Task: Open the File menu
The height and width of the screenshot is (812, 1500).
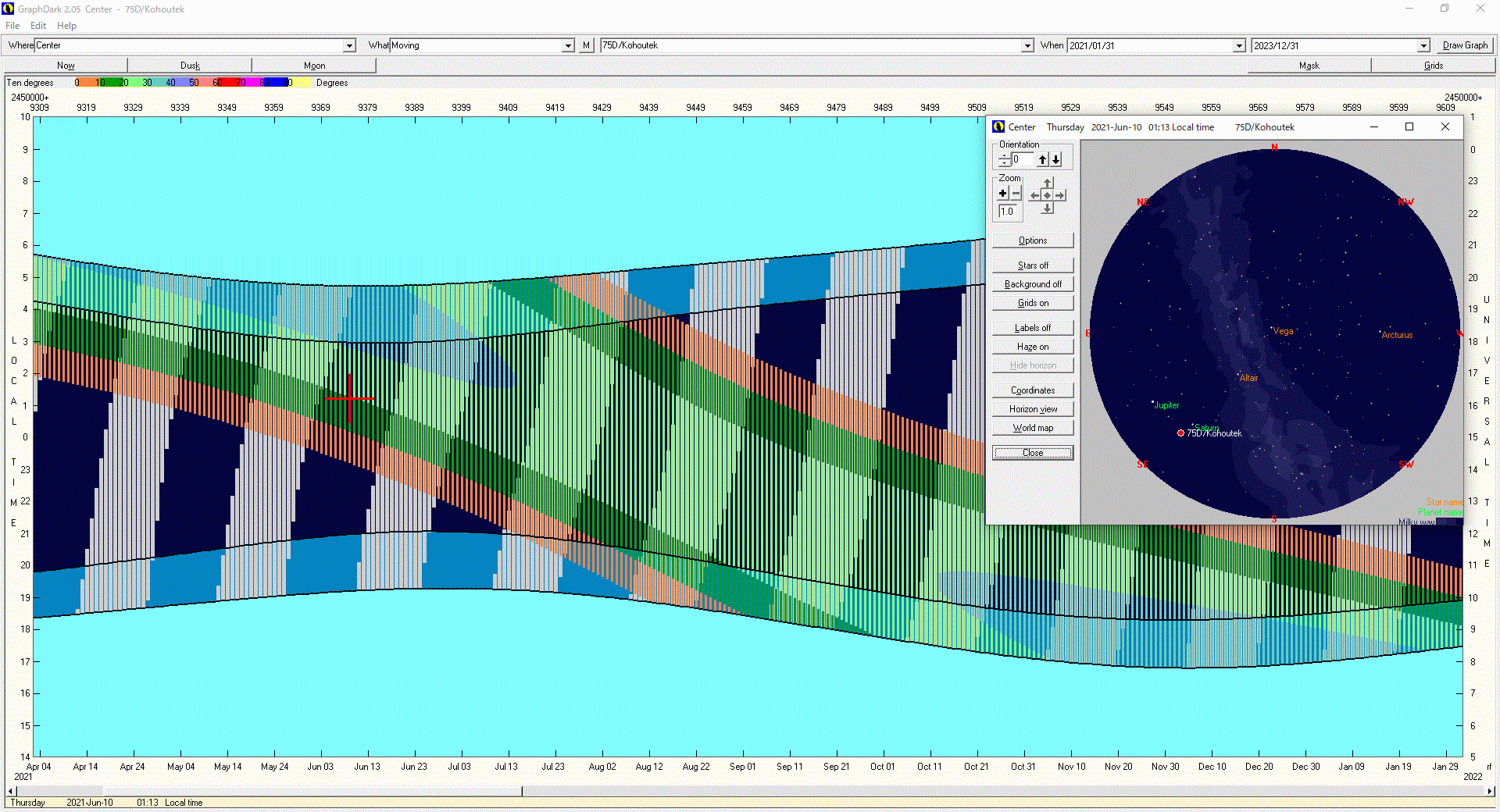Action: [x=12, y=26]
